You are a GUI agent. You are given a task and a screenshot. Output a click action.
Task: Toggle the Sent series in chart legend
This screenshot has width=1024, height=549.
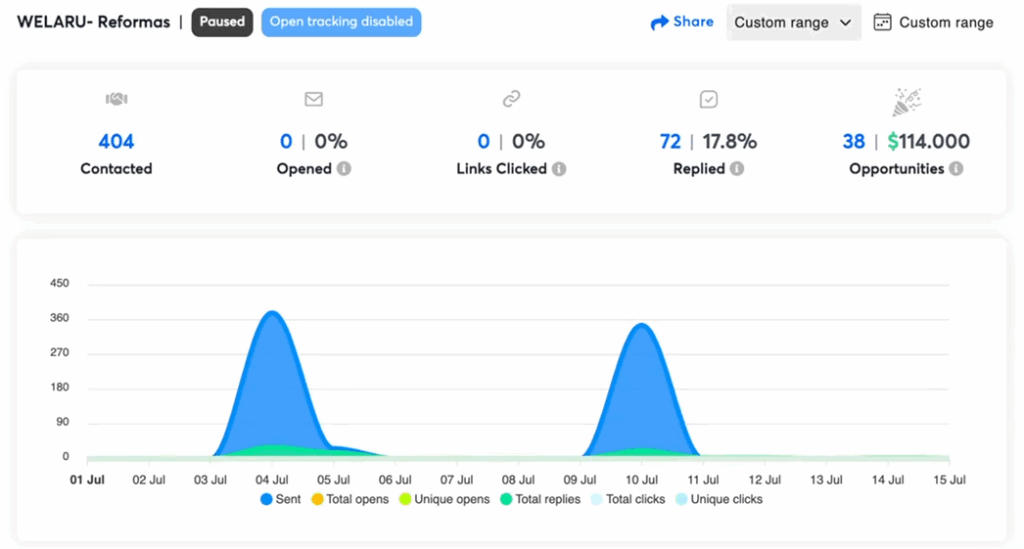click(280, 499)
